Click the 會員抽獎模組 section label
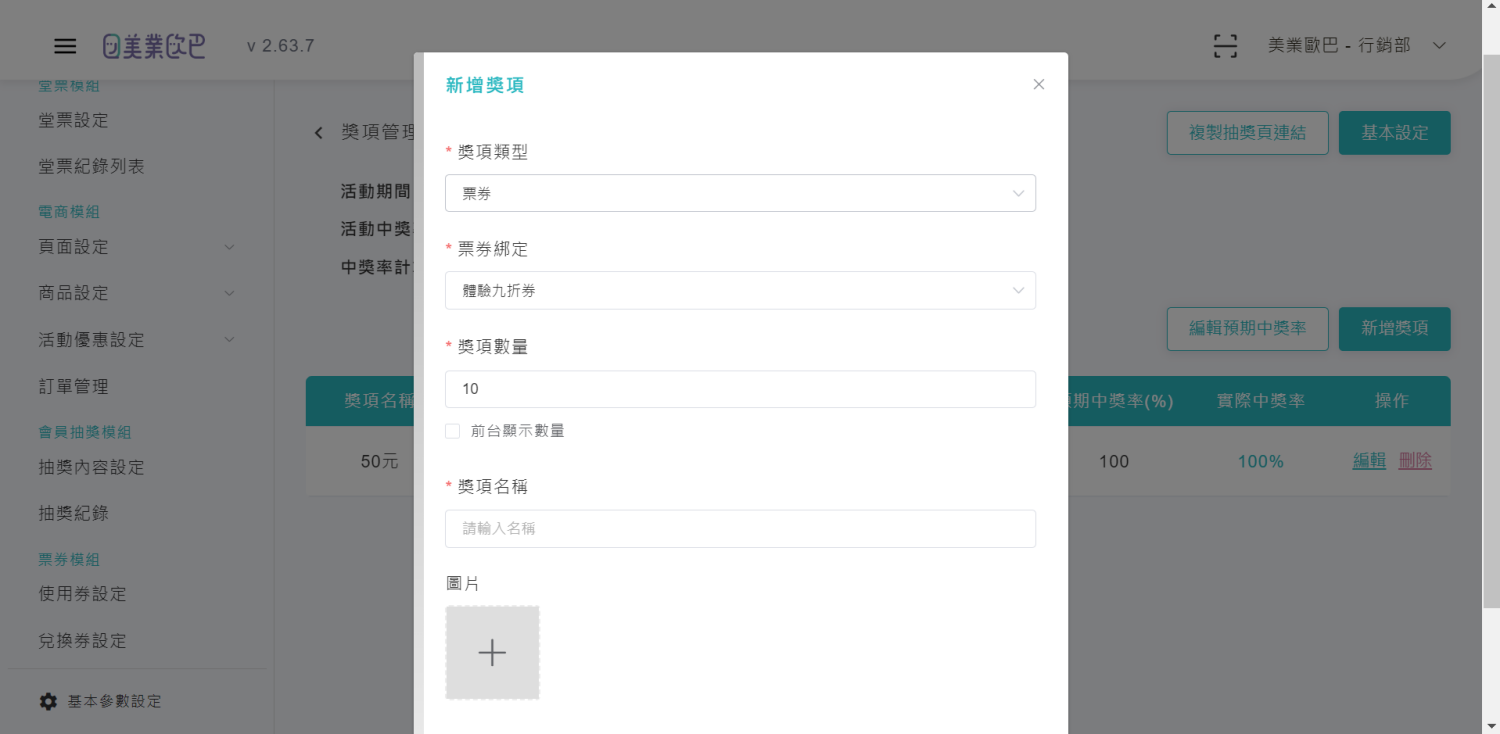This screenshot has width=1500, height=734. (85, 432)
